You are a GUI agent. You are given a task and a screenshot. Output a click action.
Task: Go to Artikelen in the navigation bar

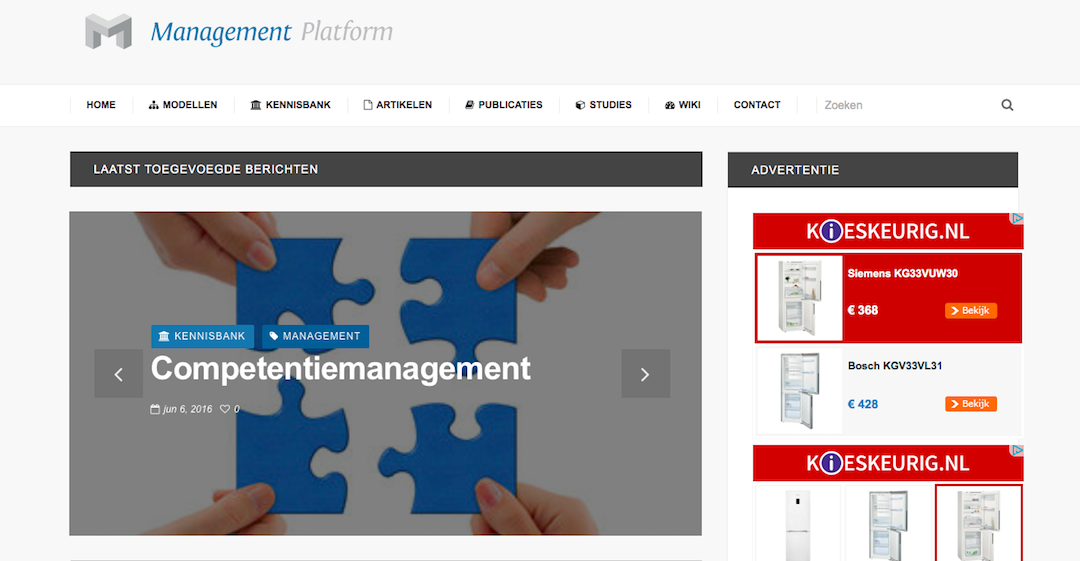coord(397,105)
